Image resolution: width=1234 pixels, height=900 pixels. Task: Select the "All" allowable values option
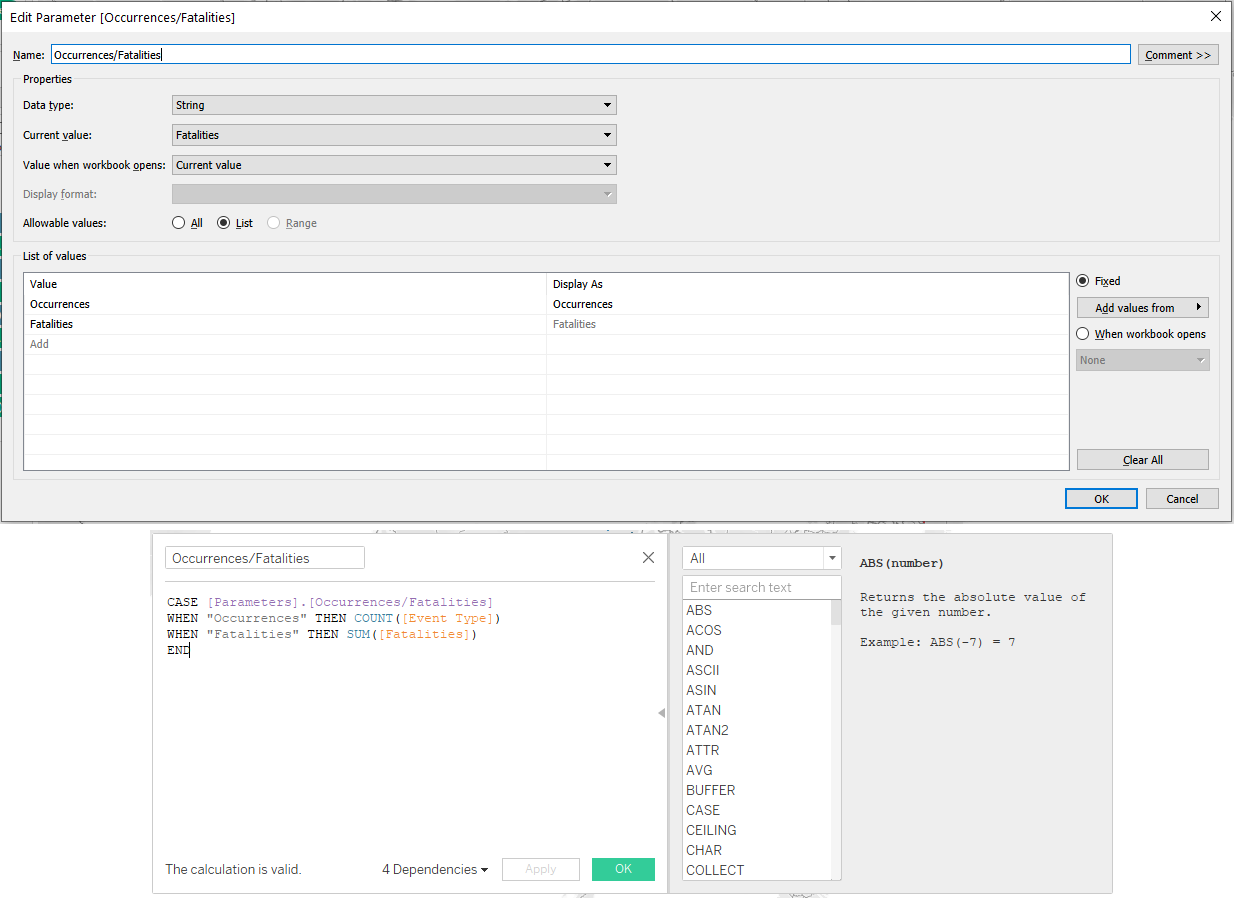coord(178,222)
